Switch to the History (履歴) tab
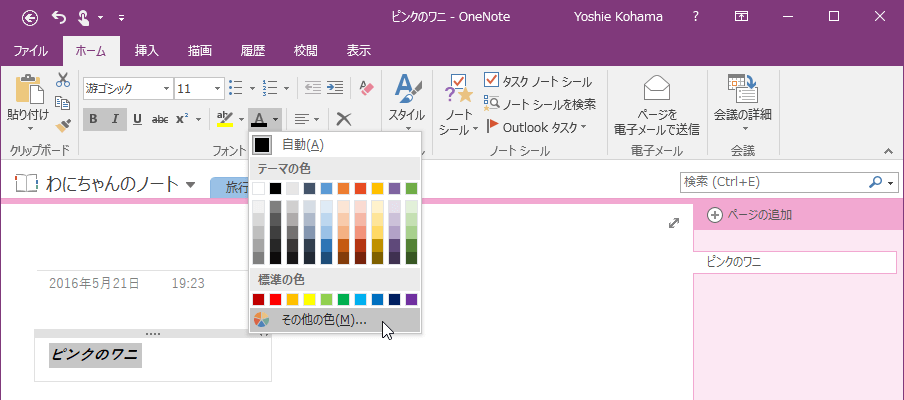Viewport: 904px width, 400px height. 253,51
